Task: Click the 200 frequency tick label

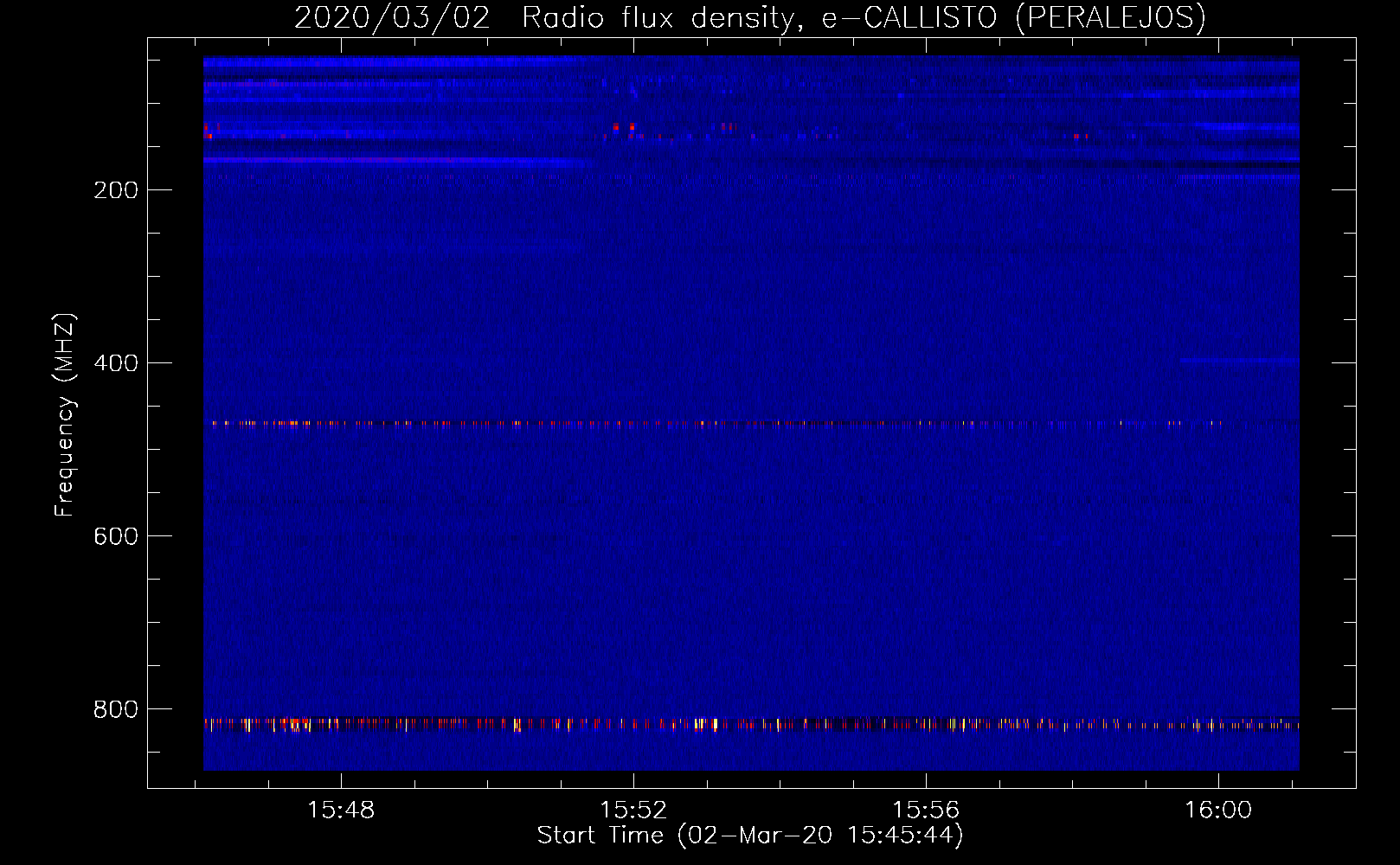Action: tap(116, 190)
